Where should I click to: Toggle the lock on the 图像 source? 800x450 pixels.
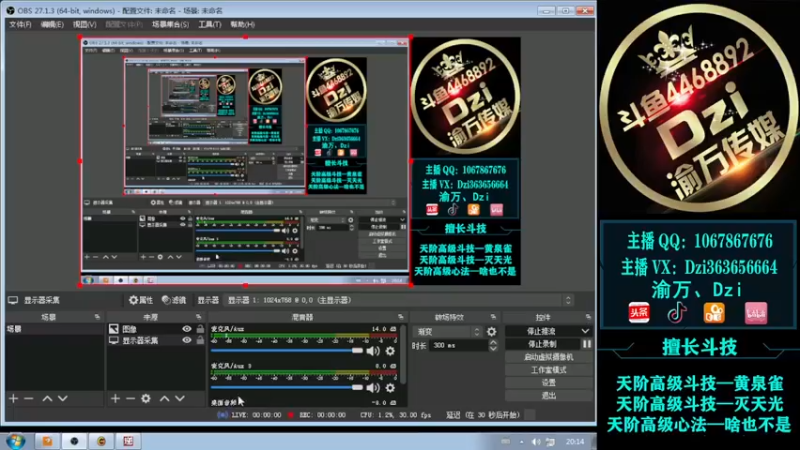pos(200,329)
